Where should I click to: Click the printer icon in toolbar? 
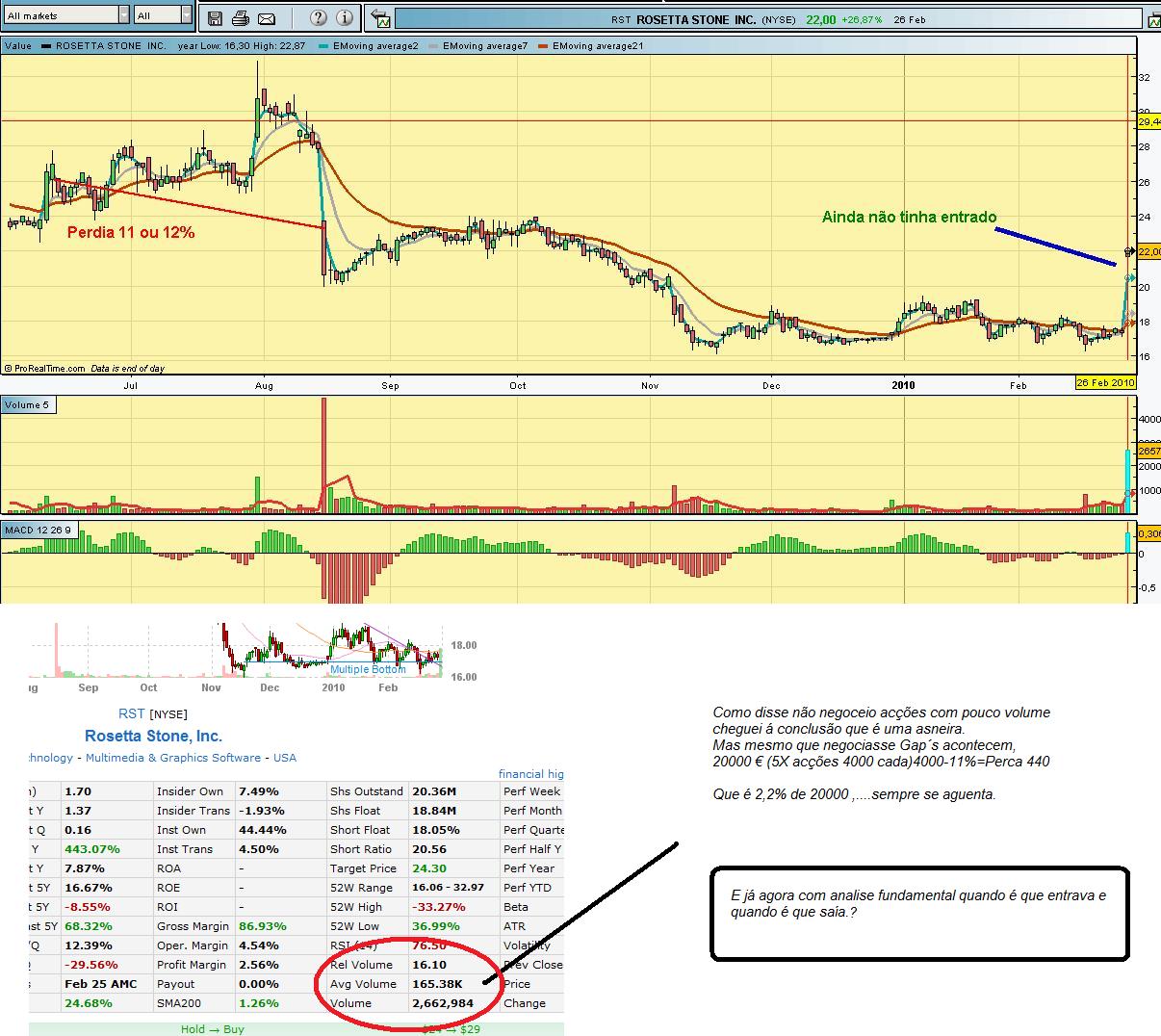click(241, 17)
